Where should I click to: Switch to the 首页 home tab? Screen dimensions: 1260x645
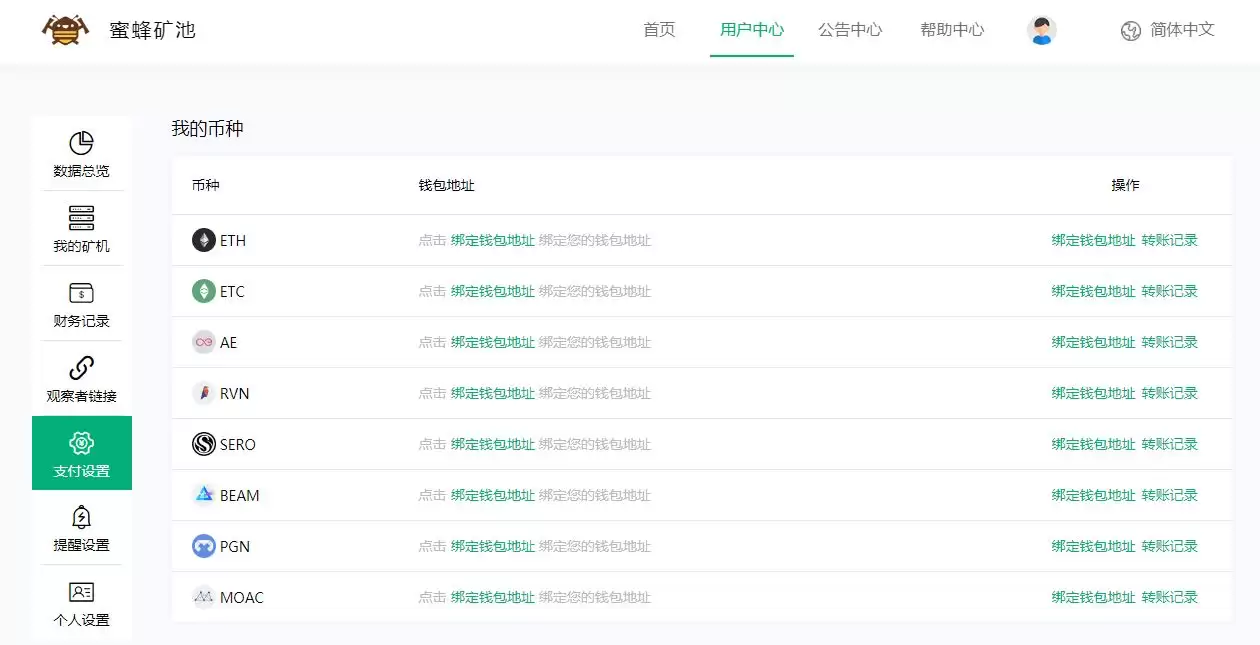coord(659,30)
